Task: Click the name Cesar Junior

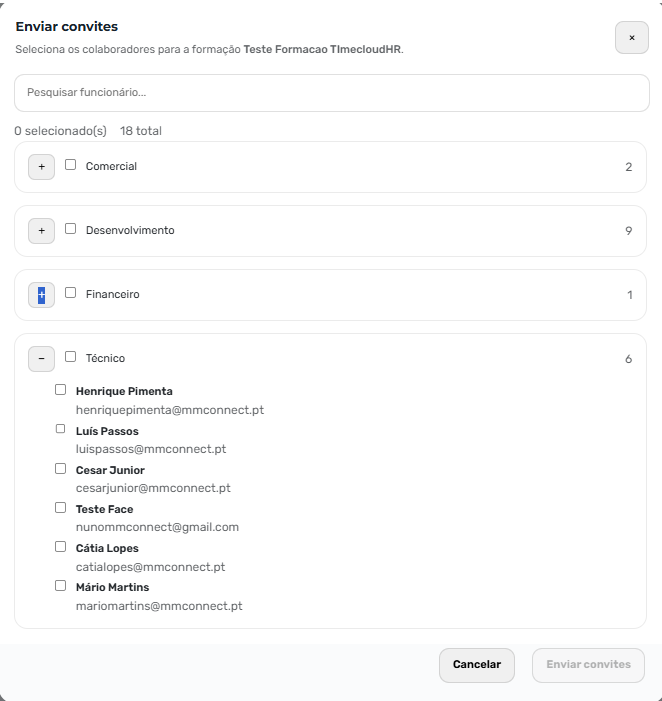Action: pos(110,470)
